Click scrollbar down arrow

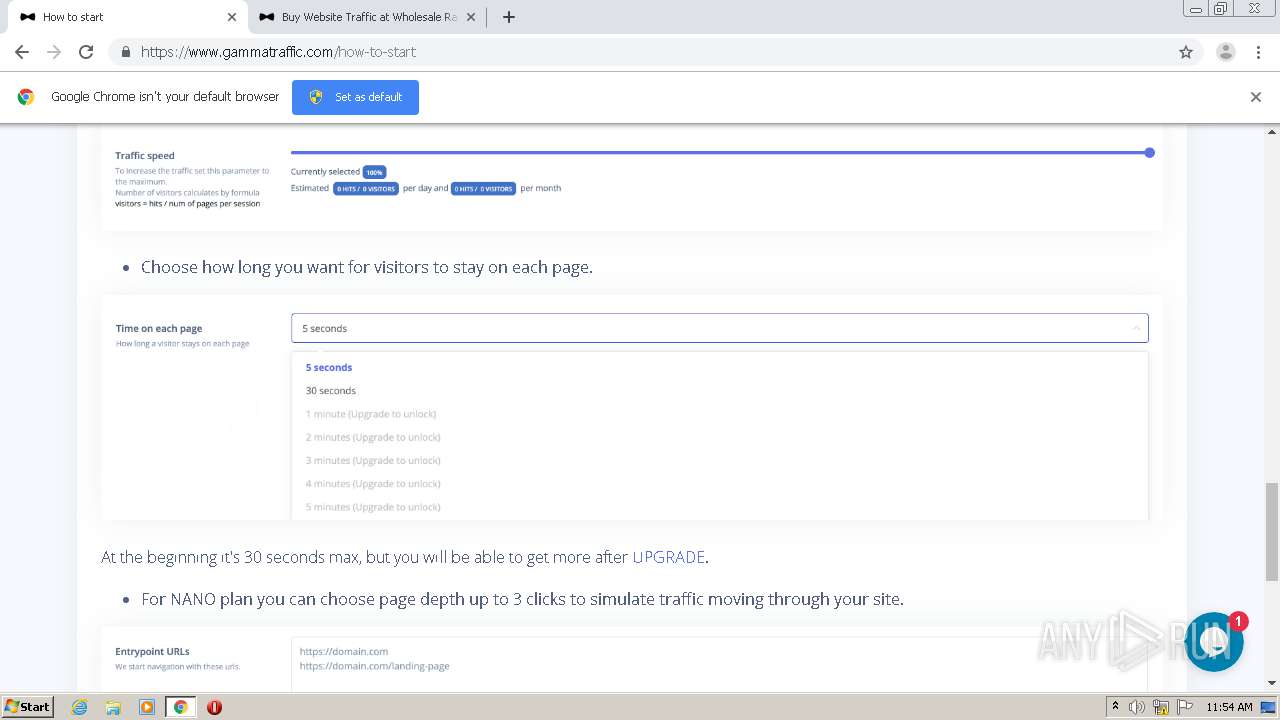[x=1272, y=683]
